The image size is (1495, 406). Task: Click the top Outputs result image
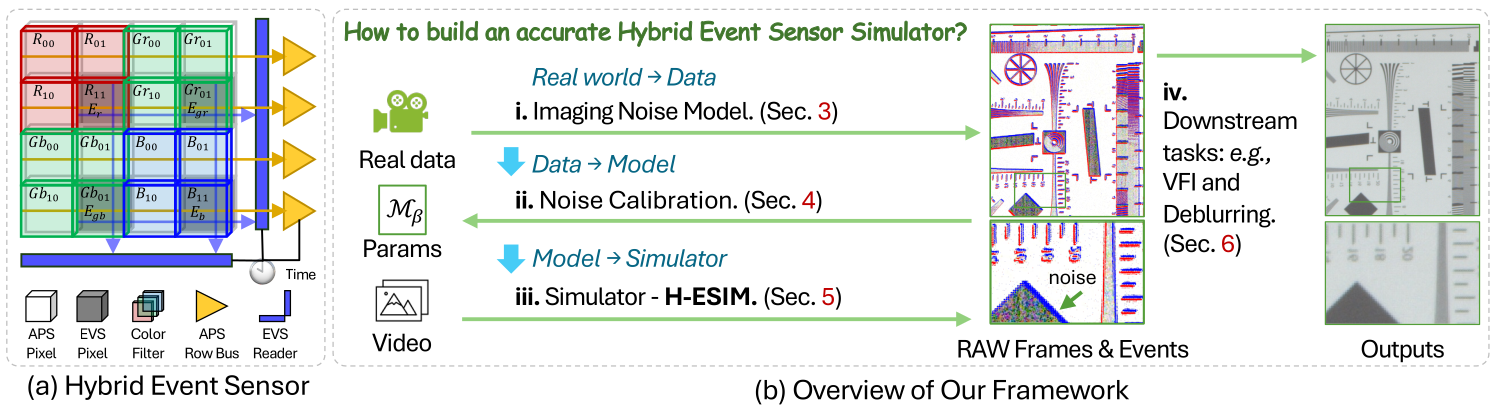point(1402,120)
